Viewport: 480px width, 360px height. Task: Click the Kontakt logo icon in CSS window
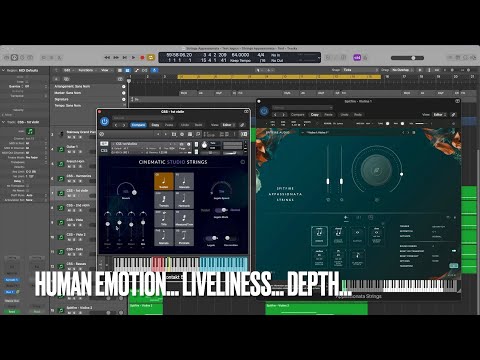(x=102, y=134)
